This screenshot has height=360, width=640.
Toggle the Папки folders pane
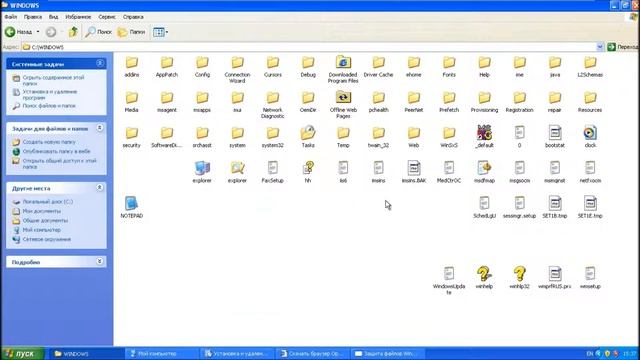[x=131, y=32]
